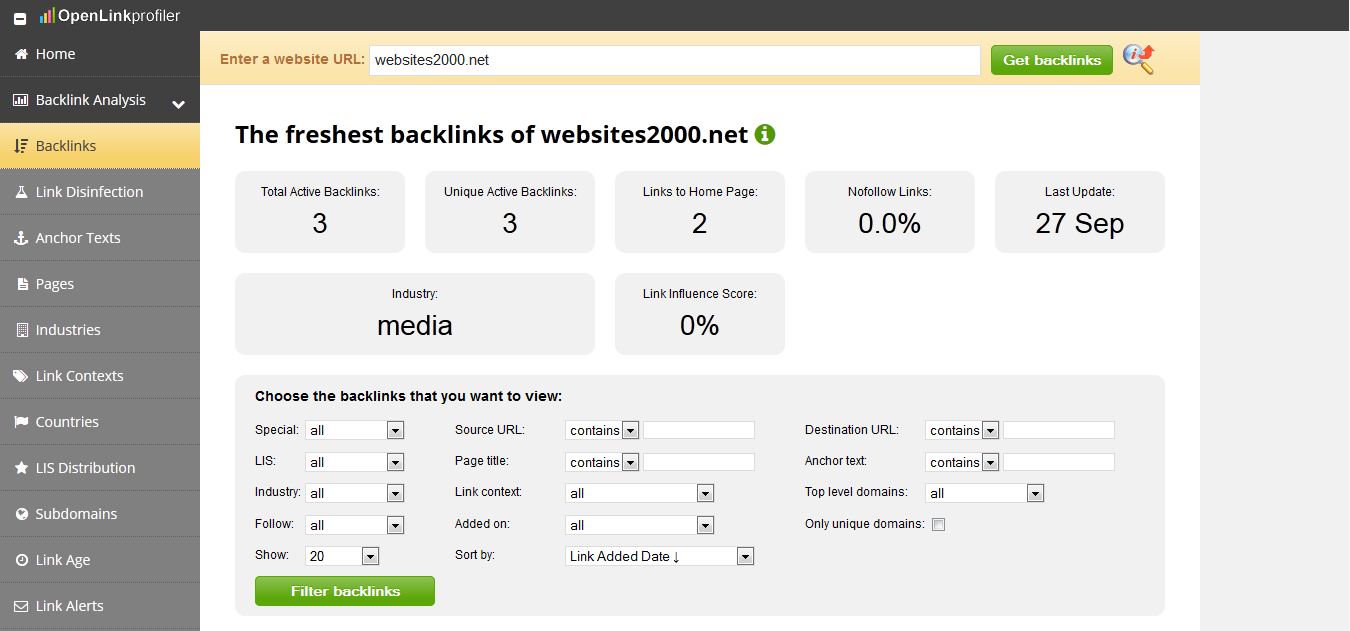
Task: Collapse the Backlink Analysis chevron
Action: tap(179, 103)
